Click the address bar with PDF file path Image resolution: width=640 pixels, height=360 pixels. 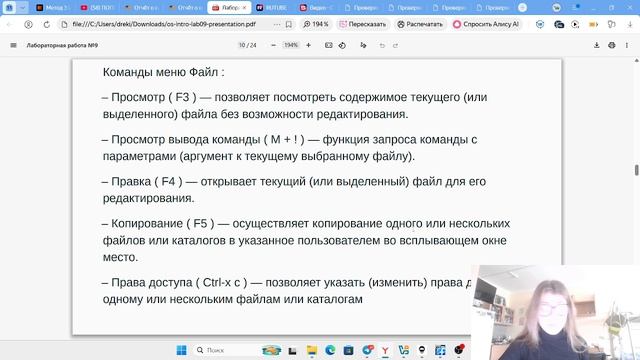164,24
